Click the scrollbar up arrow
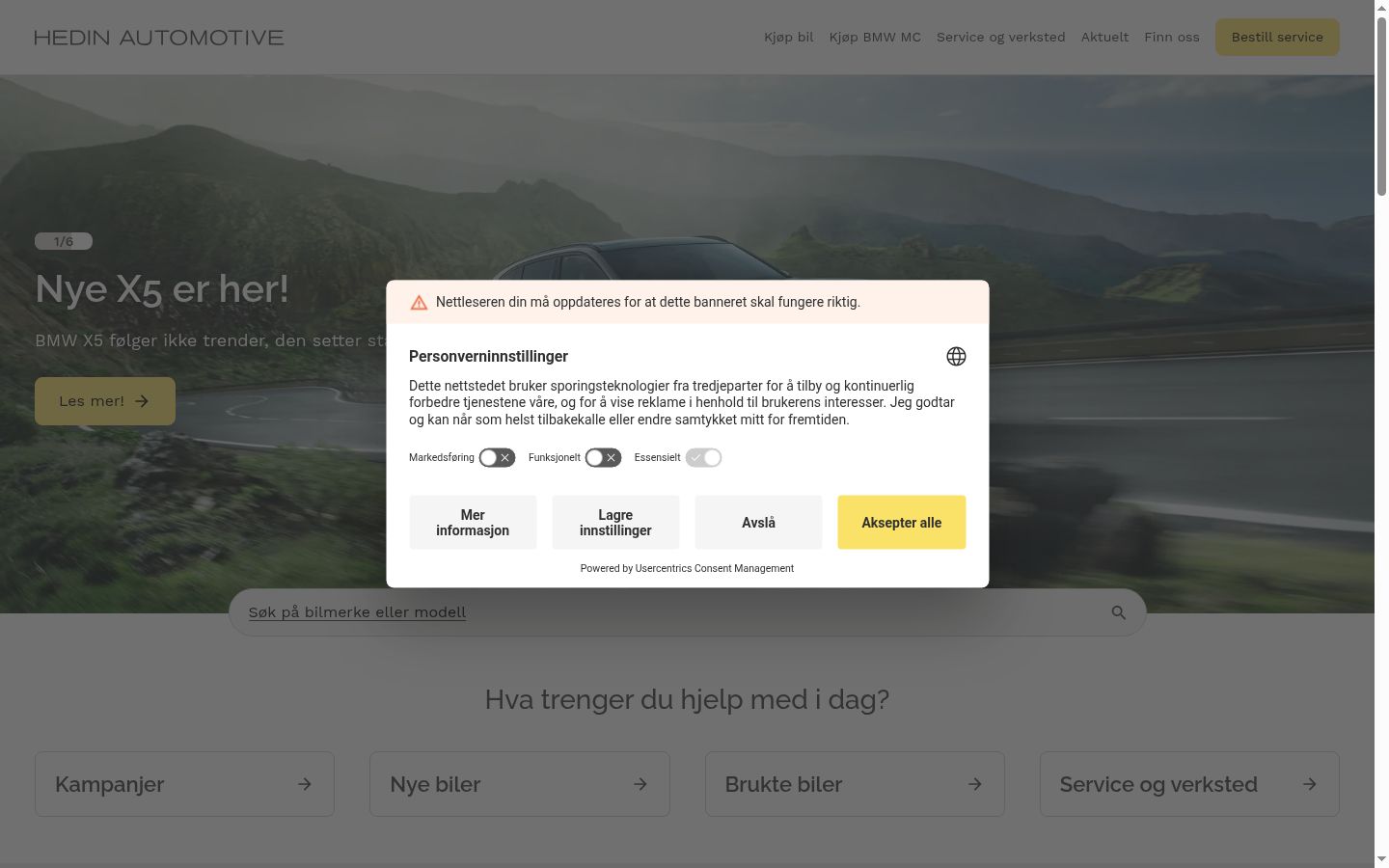Viewport: 1389px width, 868px height. point(1381,8)
